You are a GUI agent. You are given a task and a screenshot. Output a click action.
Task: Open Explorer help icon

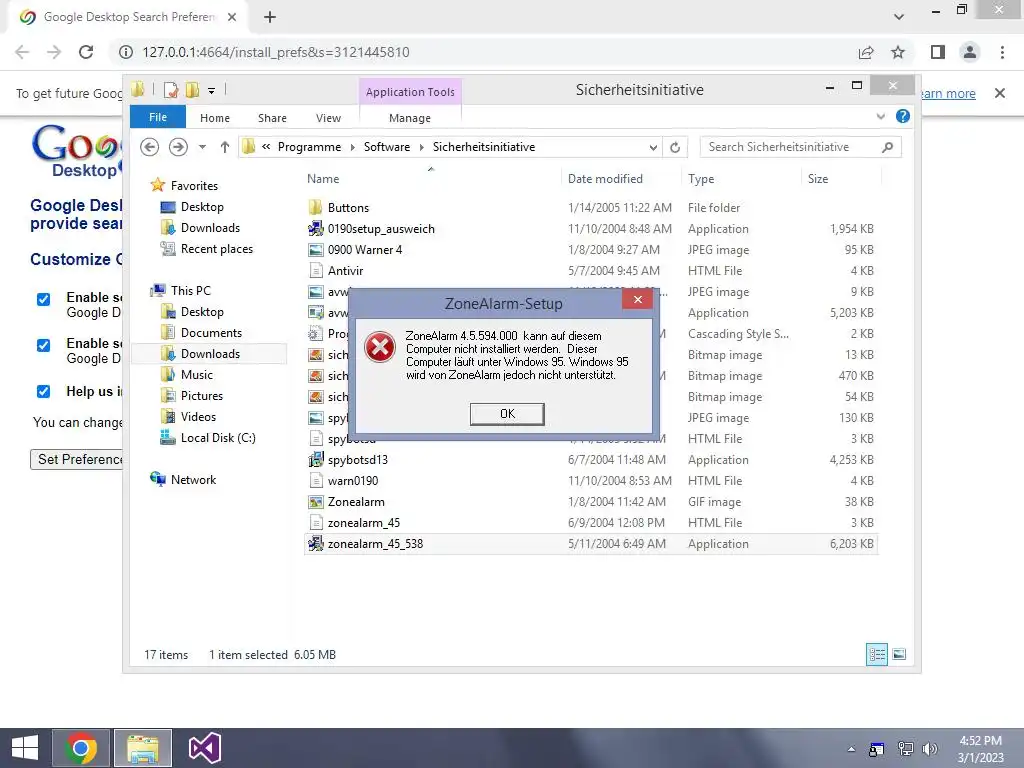point(903,116)
